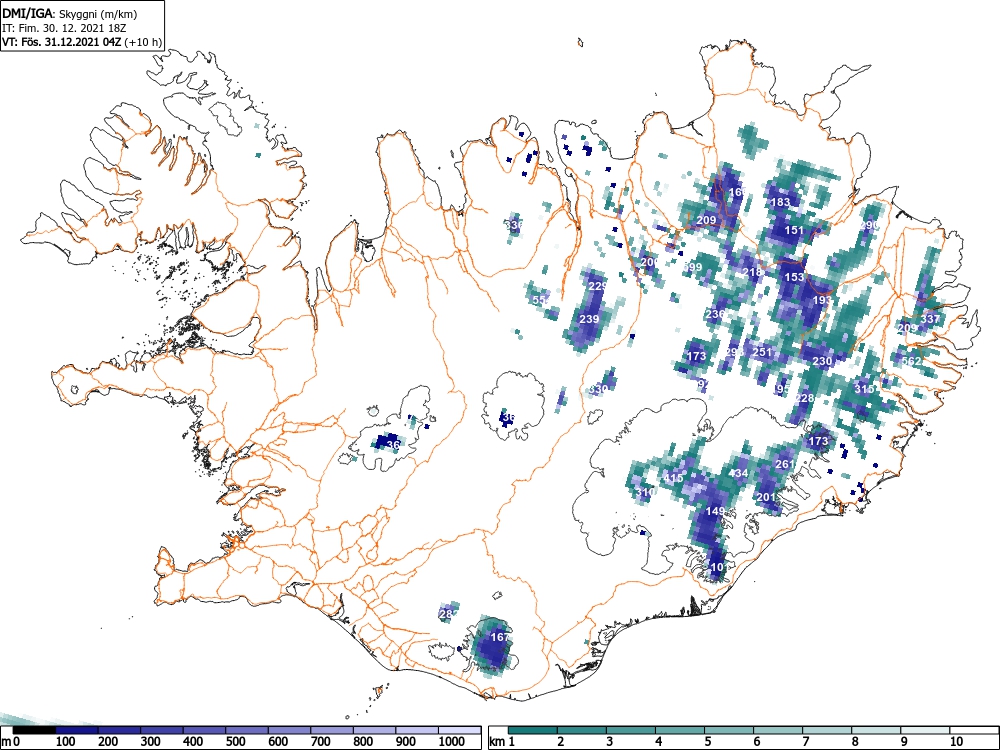Click the 800 tick label on the metre legend
Screen dimensions: 1000x750
[x=363, y=742]
